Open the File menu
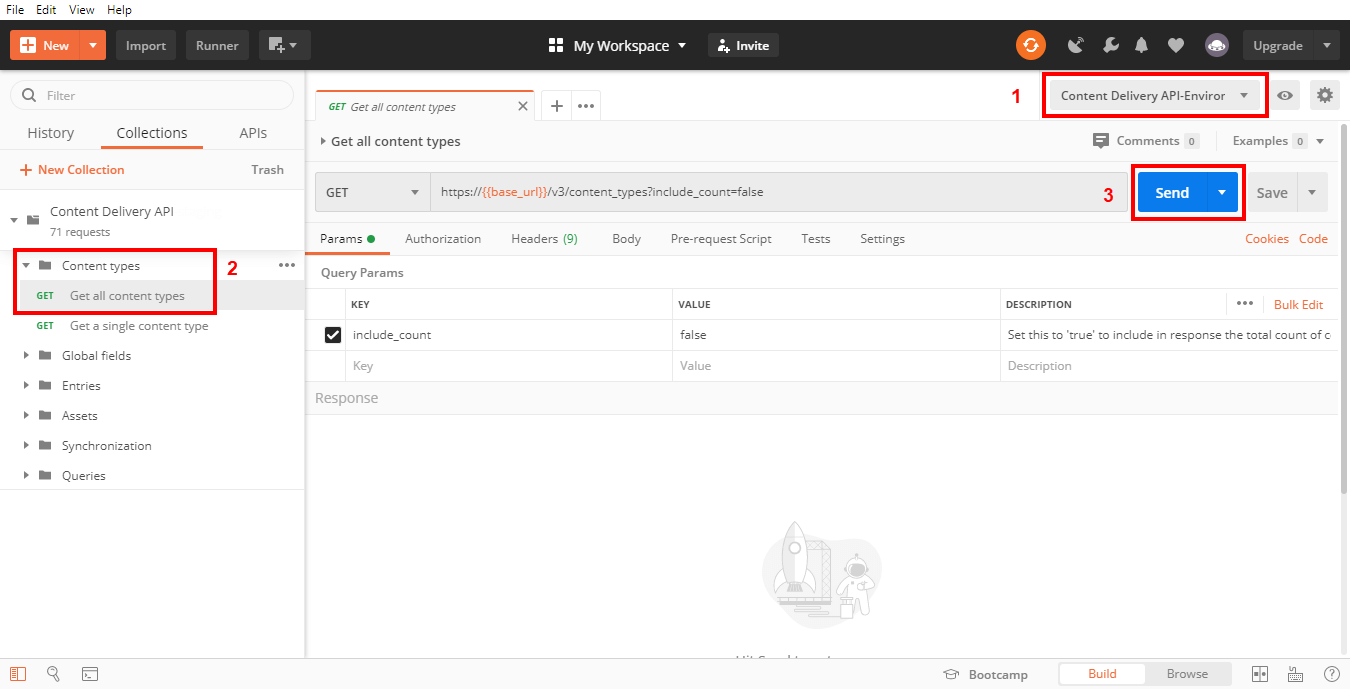This screenshot has width=1350, height=689. pyautogui.click(x=14, y=9)
